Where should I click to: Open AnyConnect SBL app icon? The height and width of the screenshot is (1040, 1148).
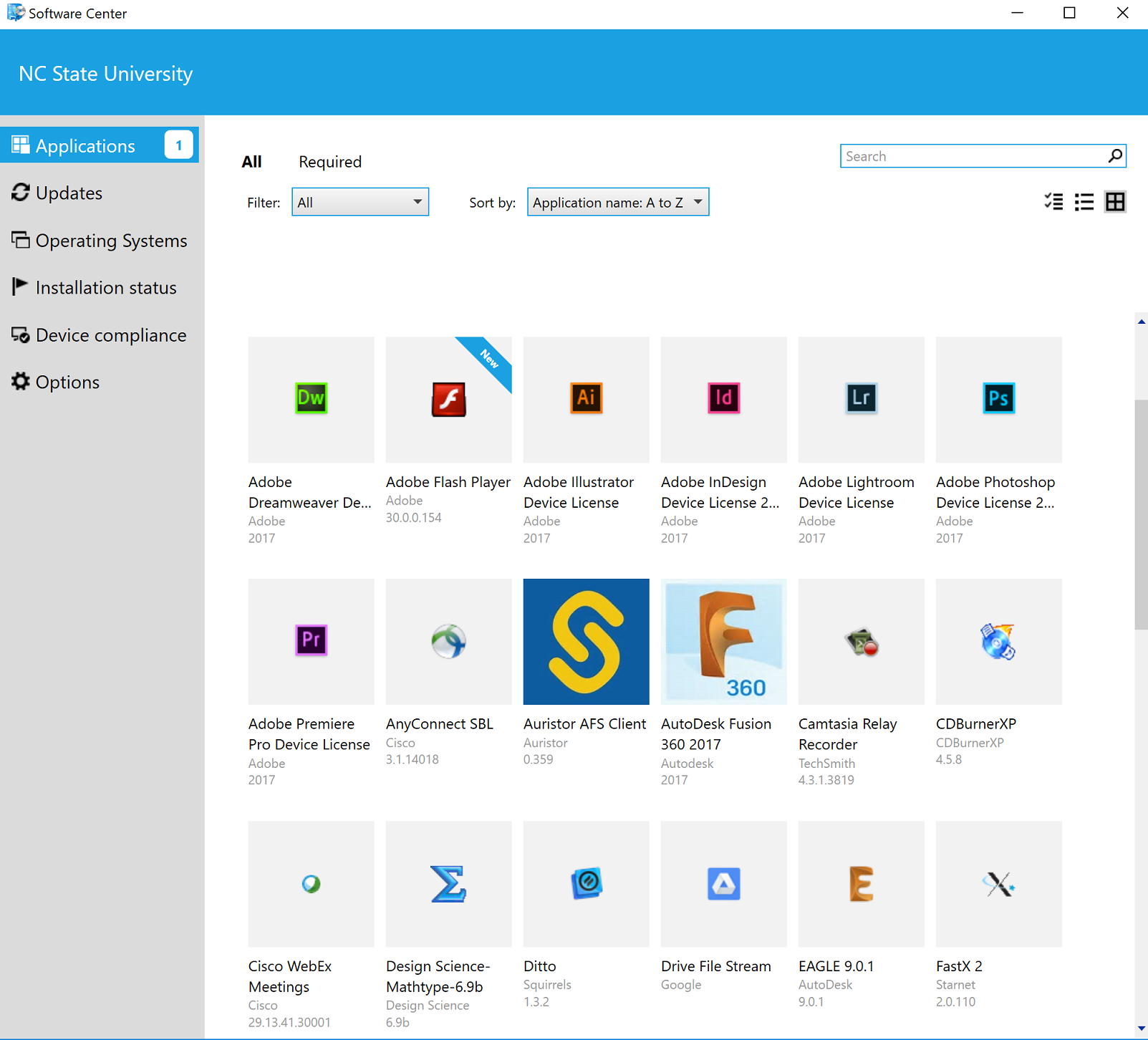tap(448, 641)
